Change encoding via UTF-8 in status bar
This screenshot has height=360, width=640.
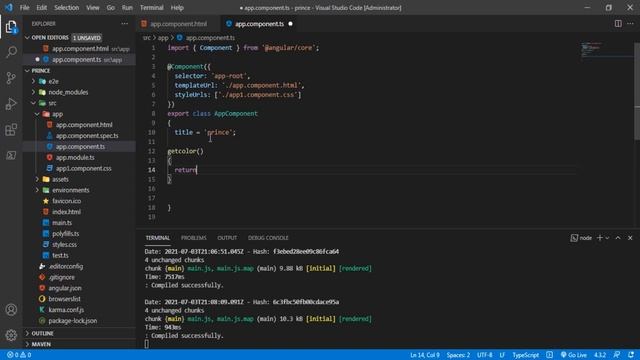point(484,355)
